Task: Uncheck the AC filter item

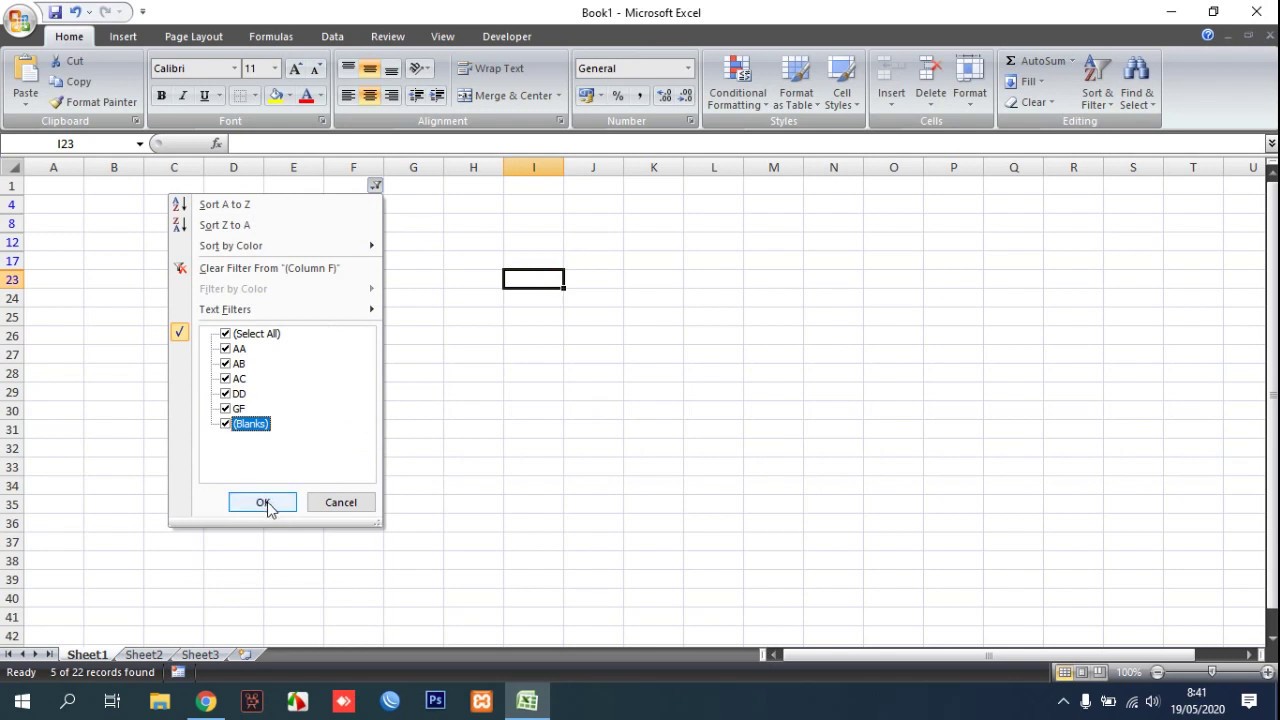Action: coord(225,379)
